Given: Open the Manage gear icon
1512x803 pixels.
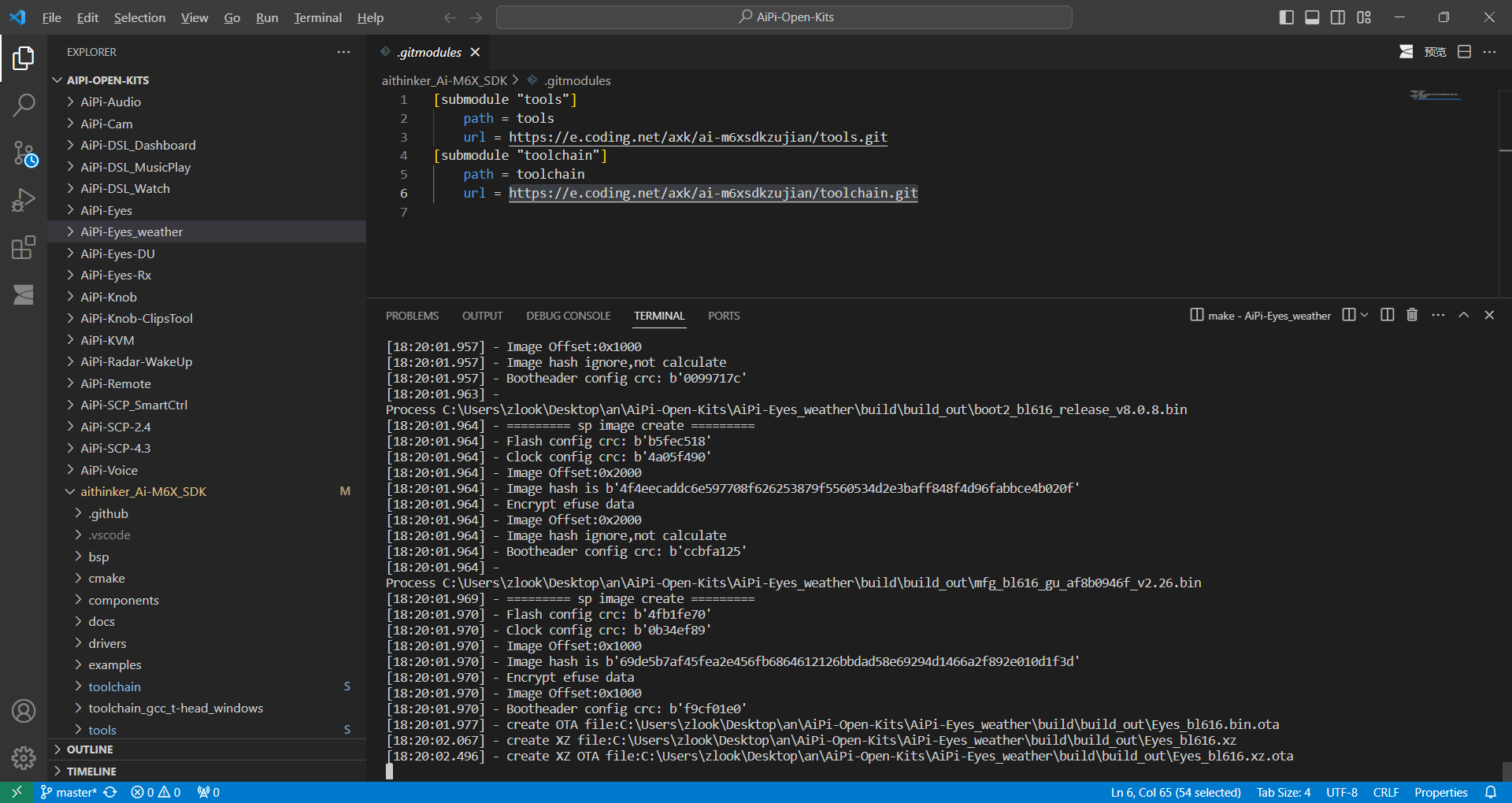Looking at the screenshot, I should pos(24,757).
